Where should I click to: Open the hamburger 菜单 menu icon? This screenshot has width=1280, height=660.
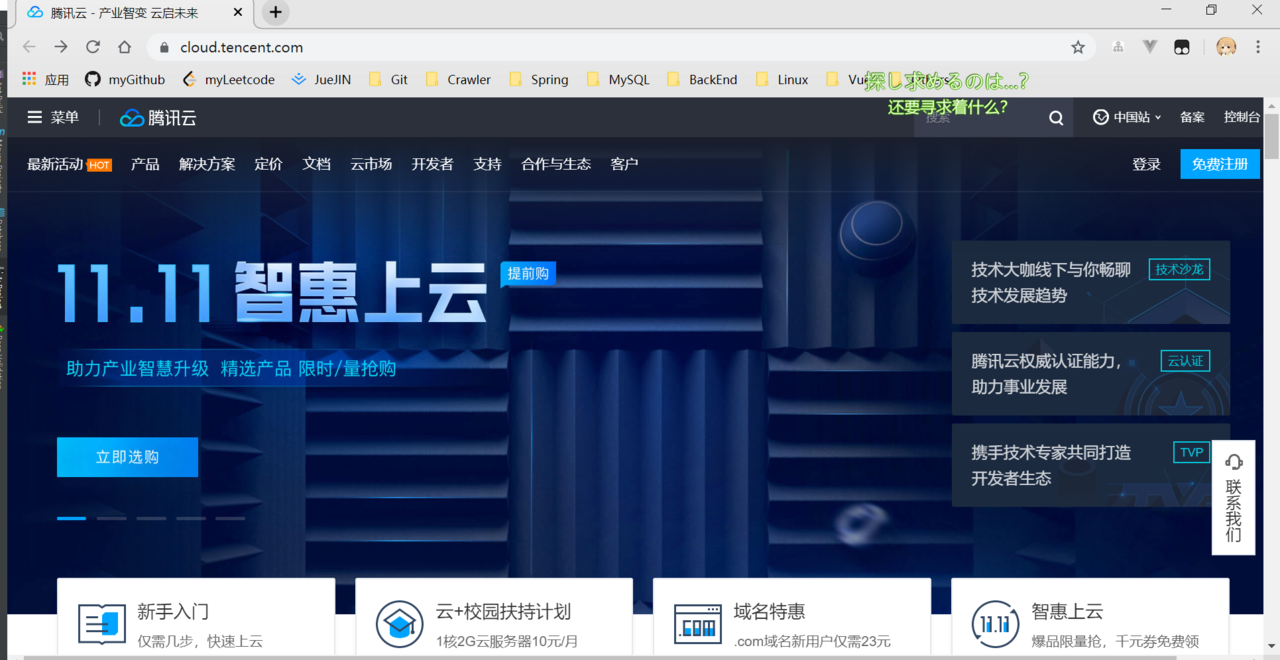coord(35,118)
